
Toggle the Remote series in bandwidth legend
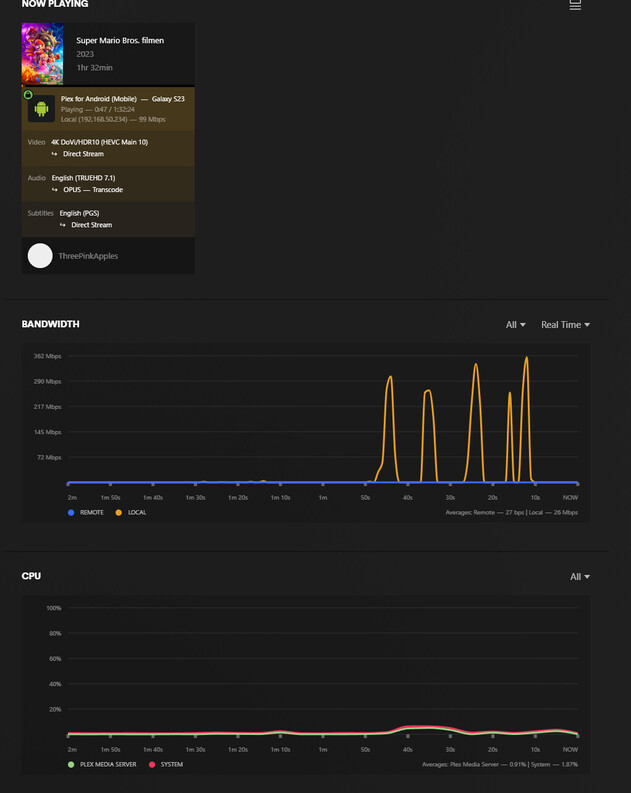(86, 512)
